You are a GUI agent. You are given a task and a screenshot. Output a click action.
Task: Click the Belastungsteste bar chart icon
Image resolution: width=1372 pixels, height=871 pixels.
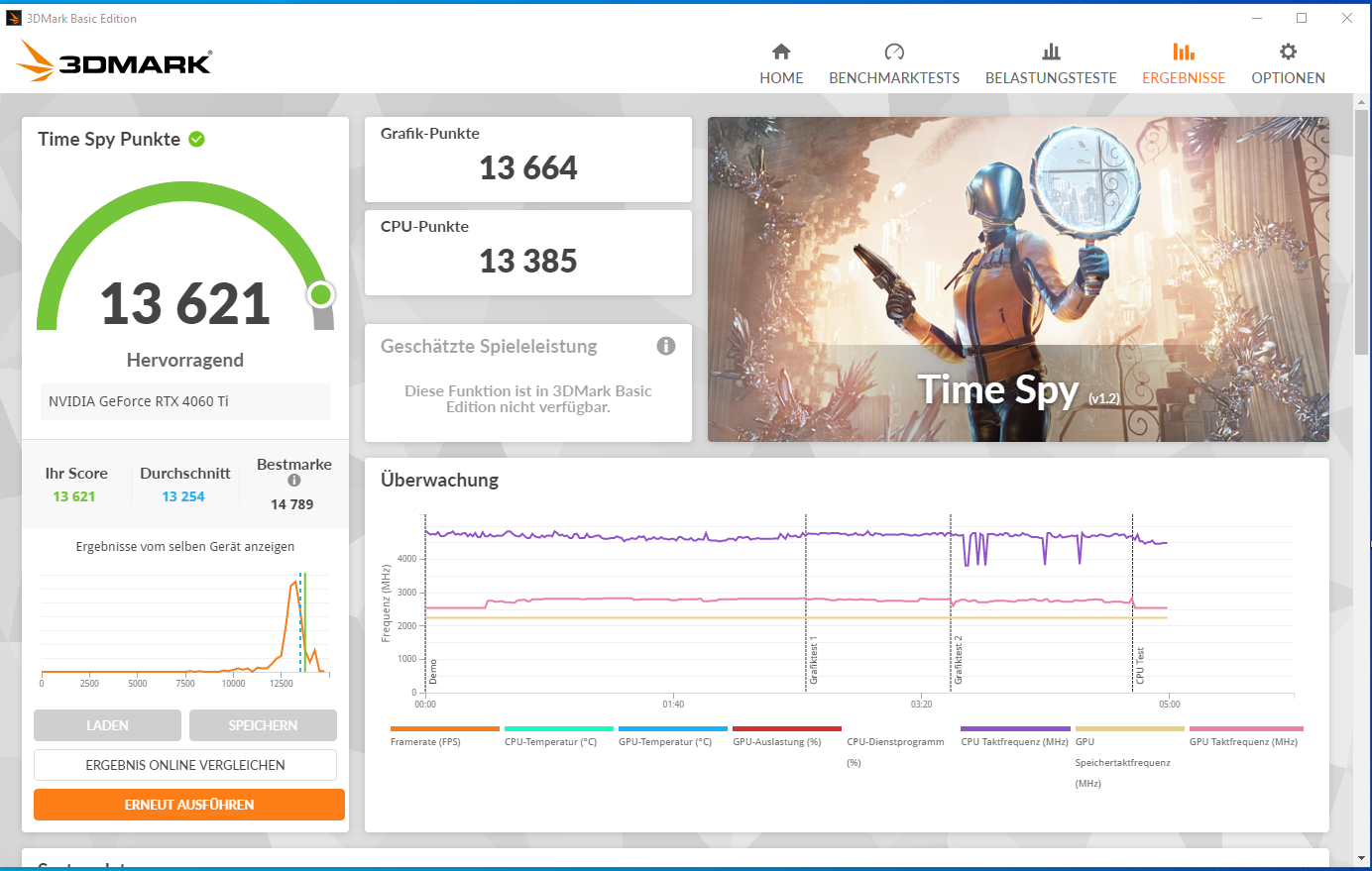(x=1051, y=52)
